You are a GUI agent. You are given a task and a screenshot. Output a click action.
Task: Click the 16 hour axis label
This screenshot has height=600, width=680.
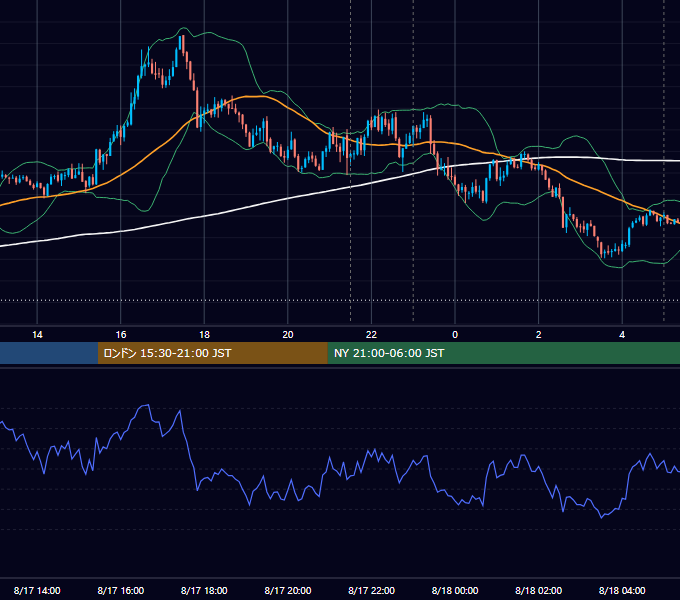tap(121, 335)
